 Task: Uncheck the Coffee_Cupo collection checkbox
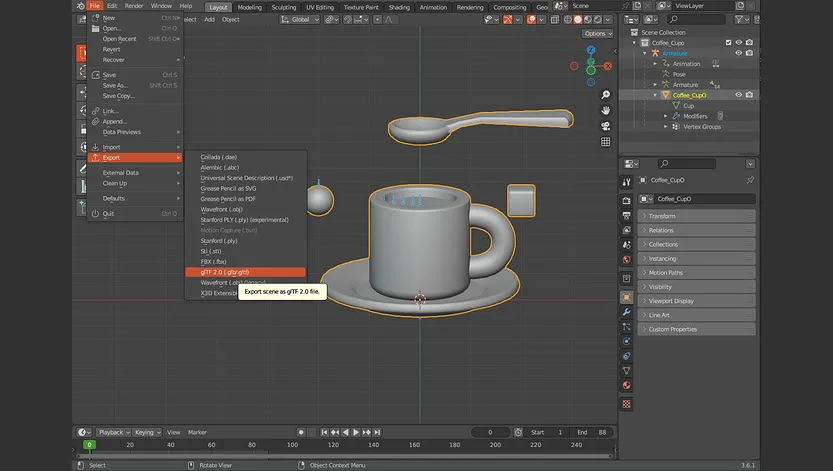pyautogui.click(x=728, y=42)
